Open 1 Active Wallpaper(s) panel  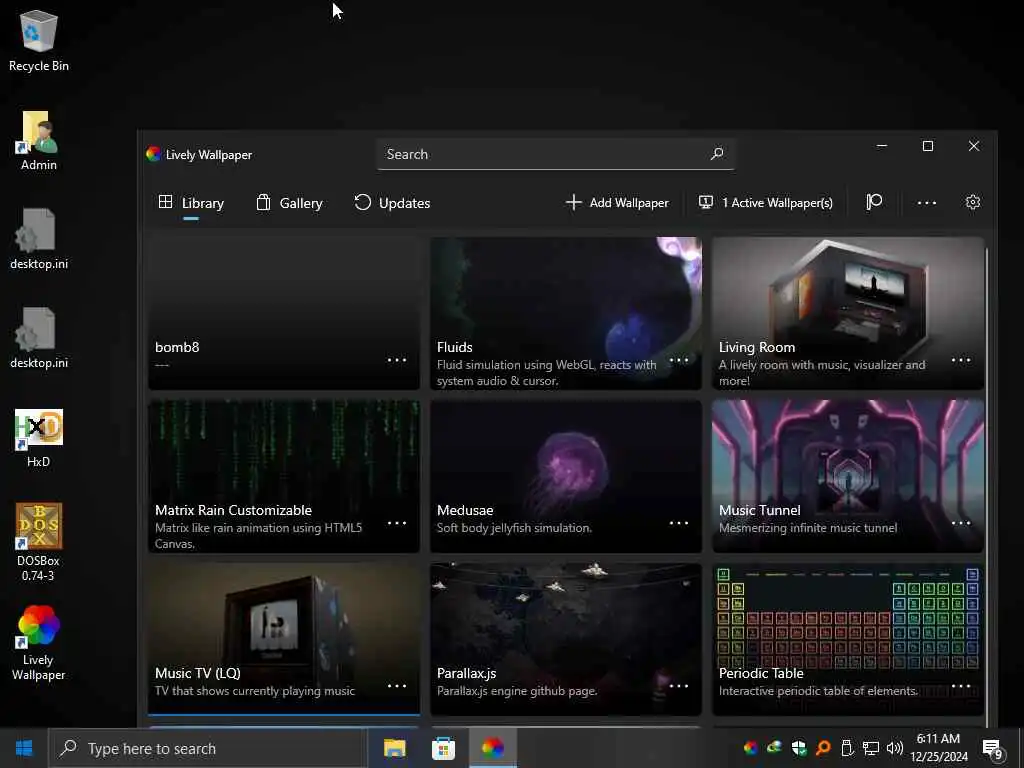(765, 202)
